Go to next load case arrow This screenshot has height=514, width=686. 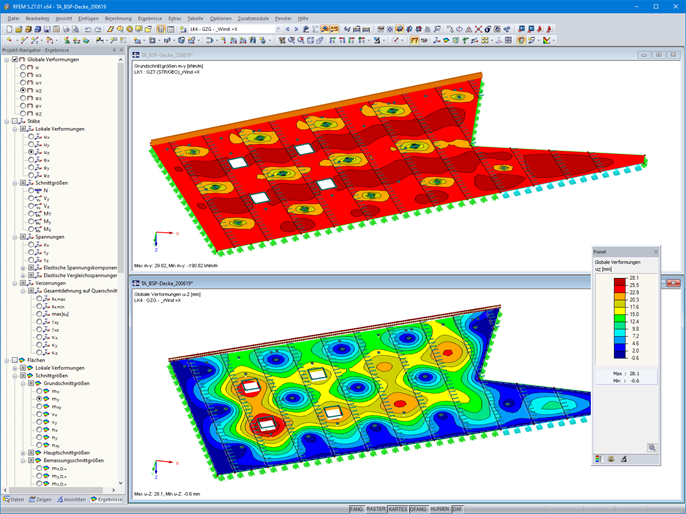coord(296,29)
